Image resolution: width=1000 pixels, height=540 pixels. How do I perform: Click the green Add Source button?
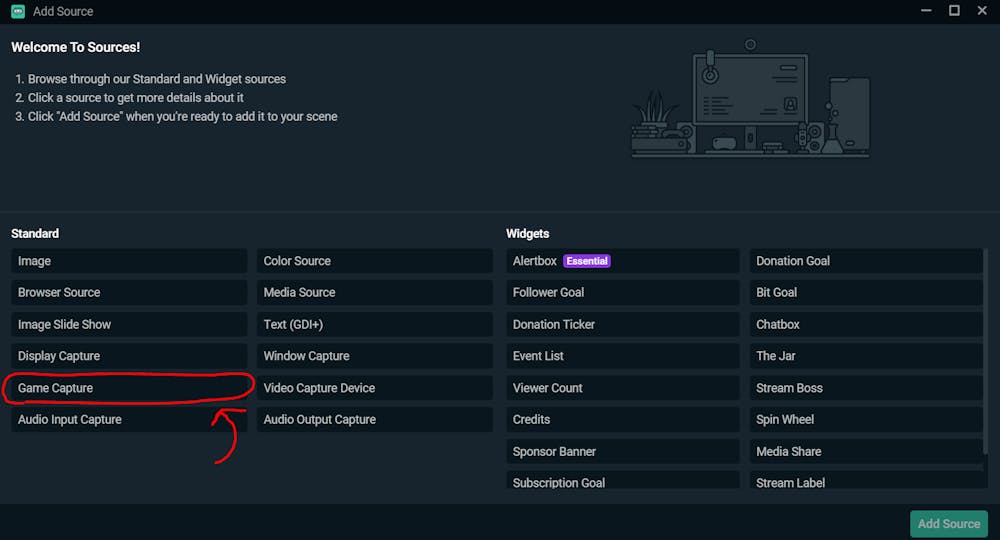(x=948, y=523)
